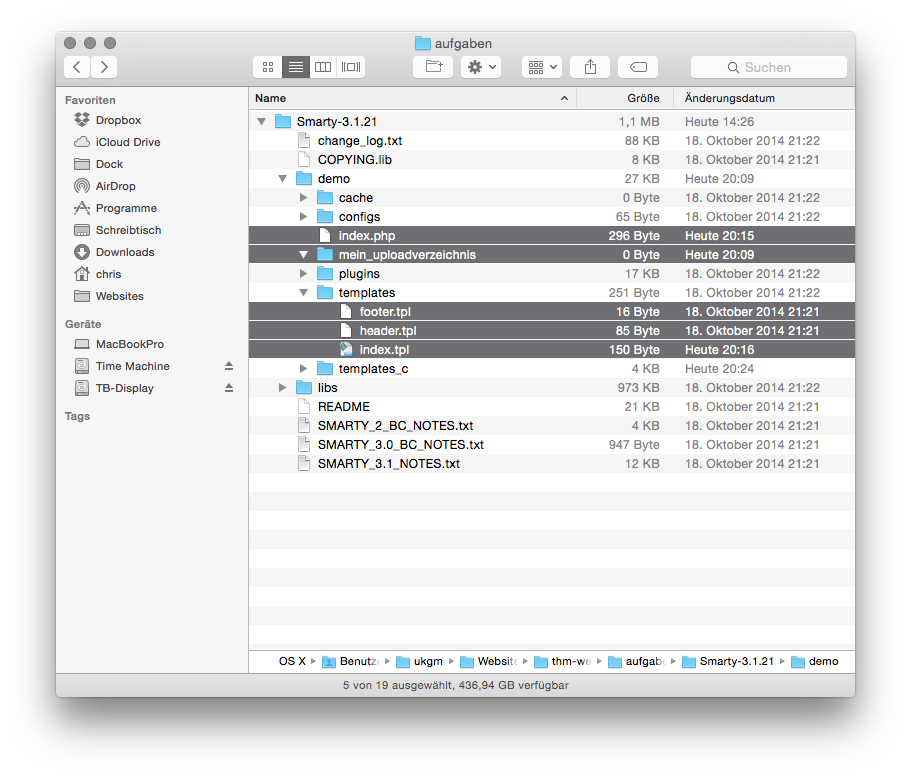Click demo in the path bar
The height and width of the screenshot is (777, 911).
pos(815,661)
